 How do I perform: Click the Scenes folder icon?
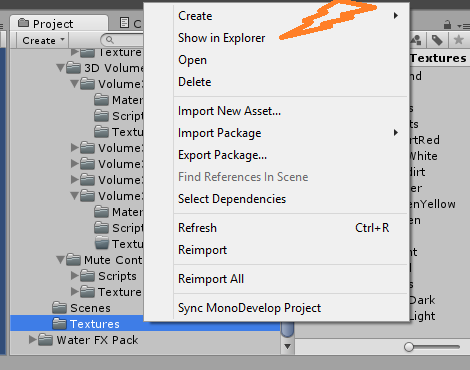click(60, 307)
